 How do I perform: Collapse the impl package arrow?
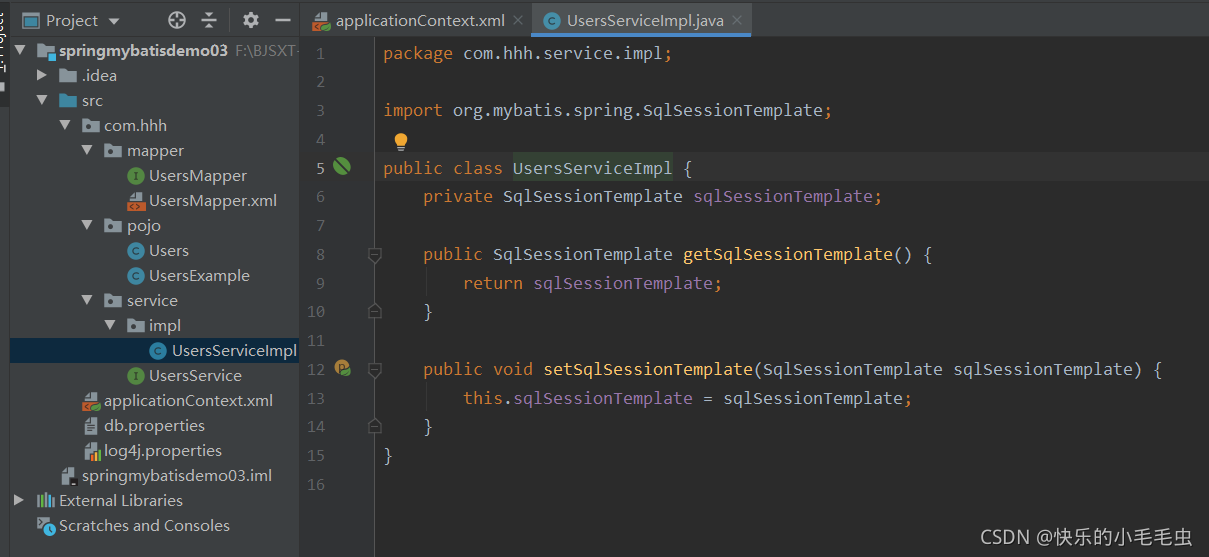point(110,325)
